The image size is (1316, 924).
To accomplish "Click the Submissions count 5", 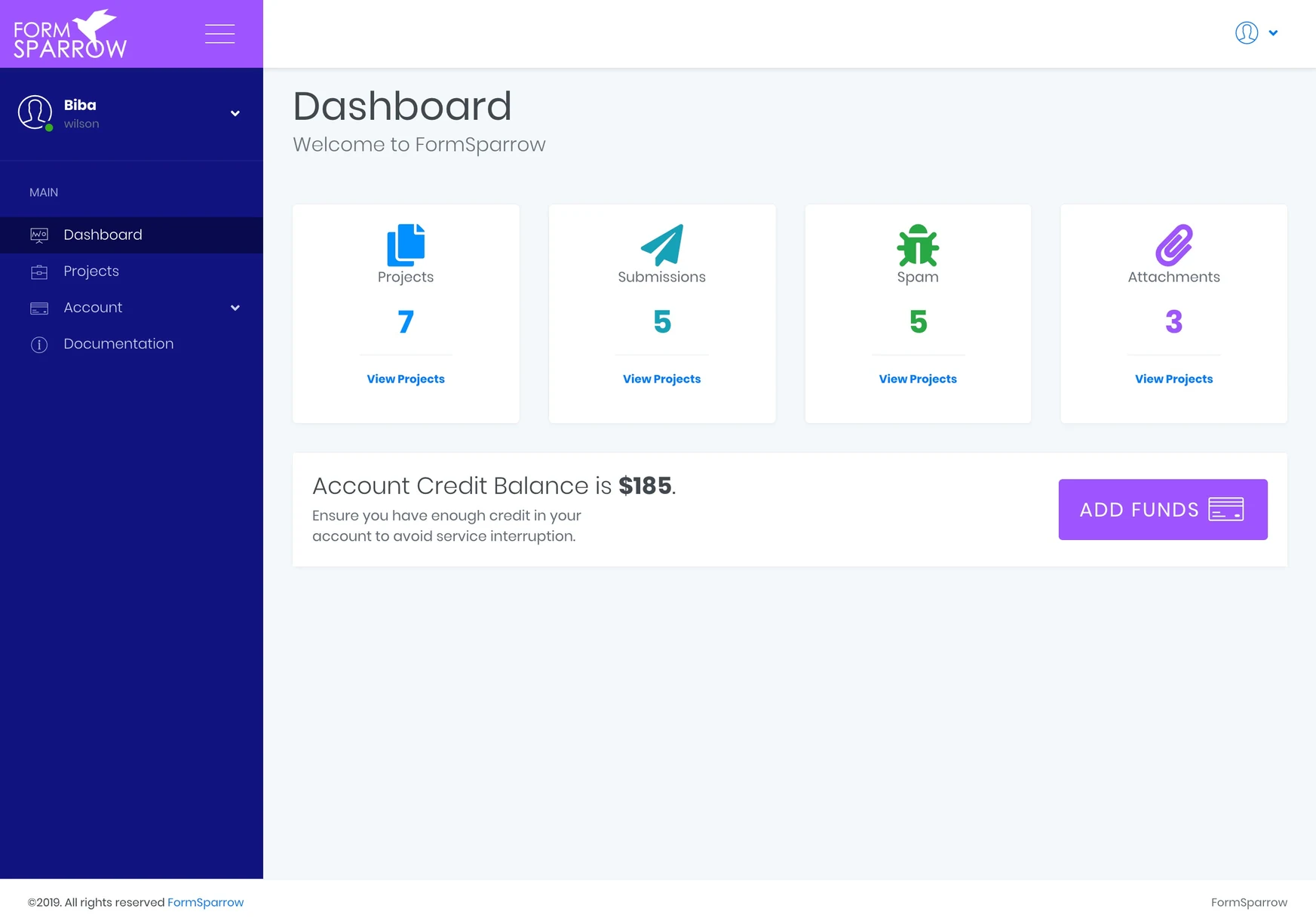I will 662,322.
